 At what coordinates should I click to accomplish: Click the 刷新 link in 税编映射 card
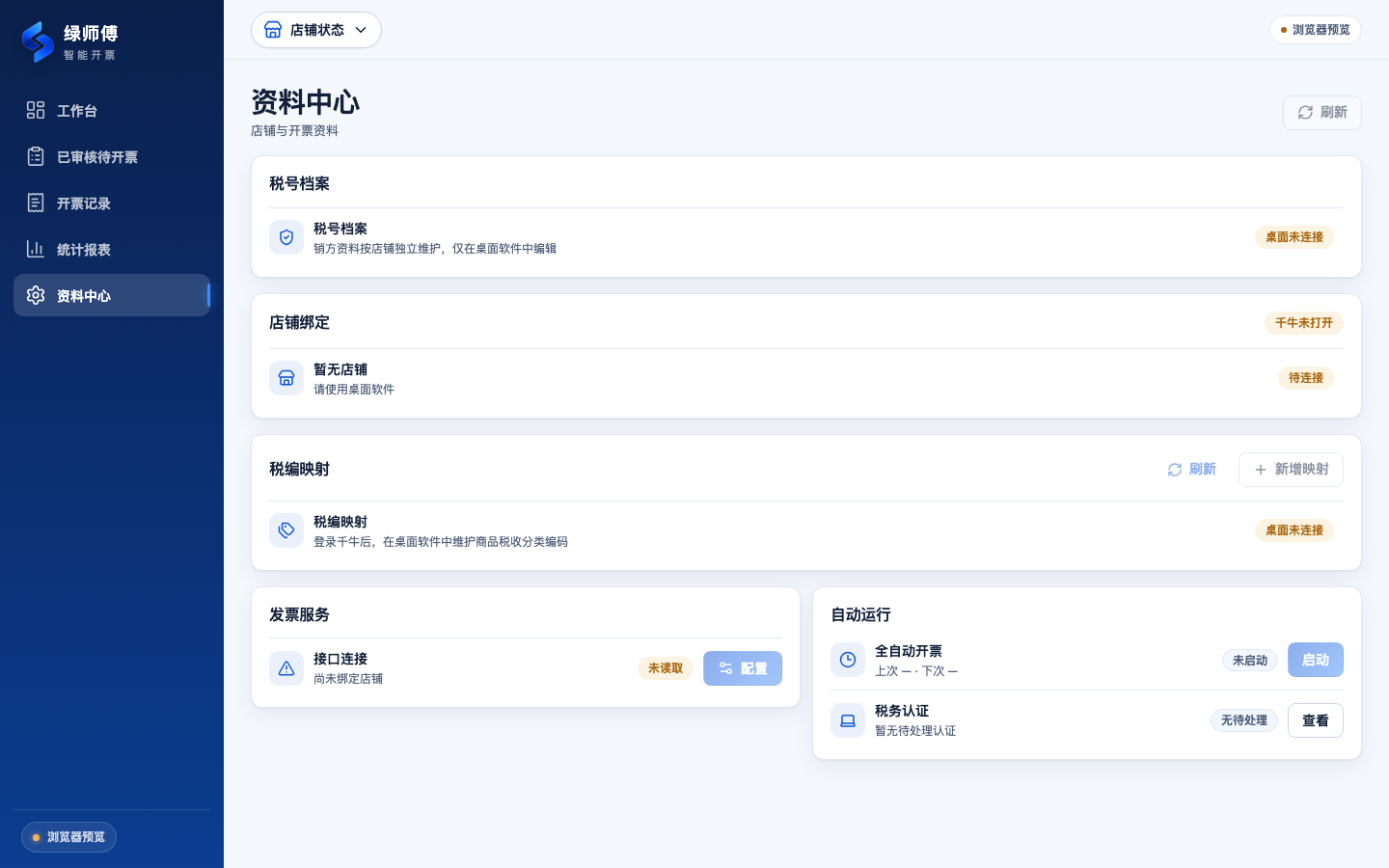pyautogui.click(x=1191, y=470)
